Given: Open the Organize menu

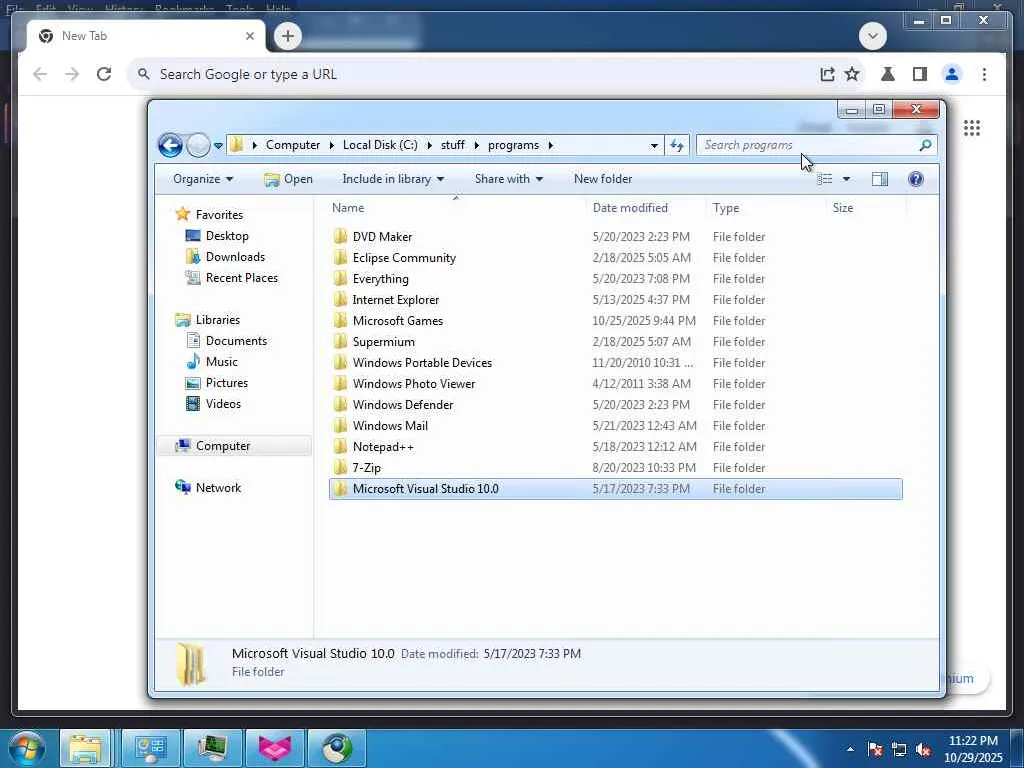Looking at the screenshot, I should coord(203,179).
